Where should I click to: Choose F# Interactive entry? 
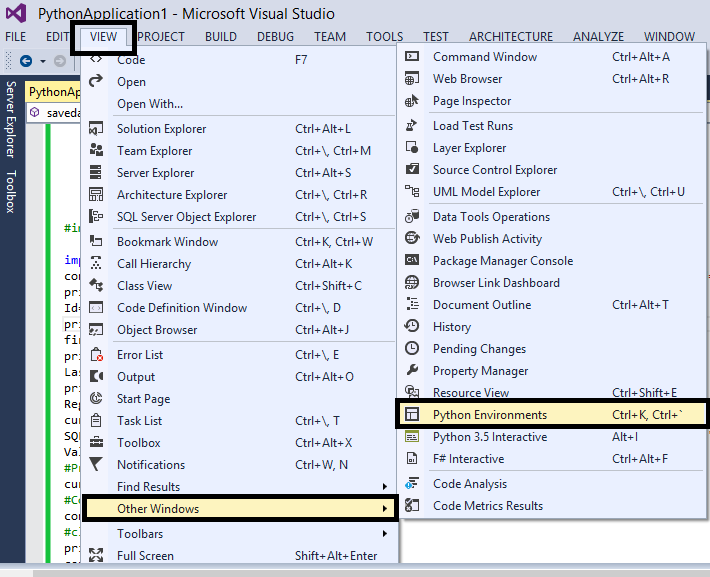(x=552, y=459)
